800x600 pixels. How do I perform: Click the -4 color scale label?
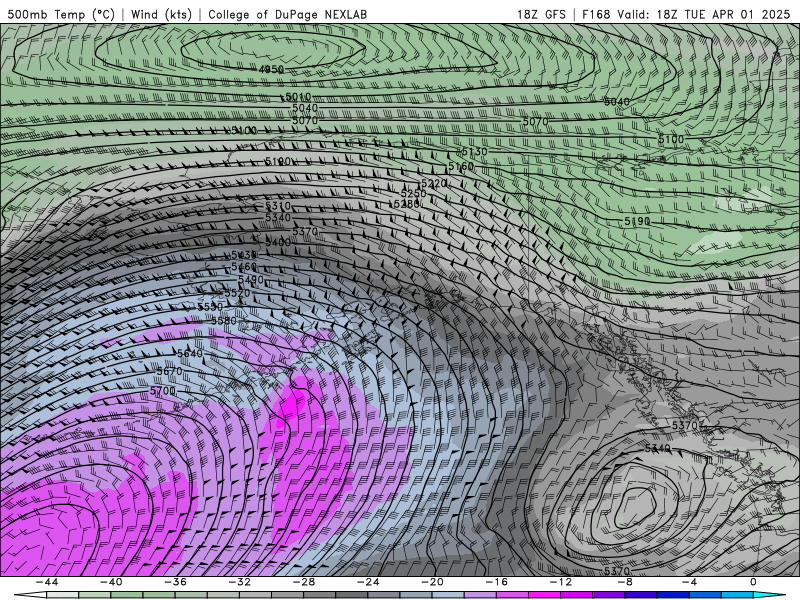[x=690, y=582]
